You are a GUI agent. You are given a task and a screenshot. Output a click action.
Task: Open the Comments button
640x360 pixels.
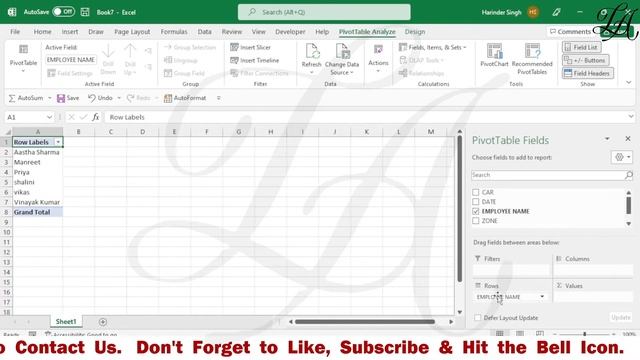[x=570, y=31]
